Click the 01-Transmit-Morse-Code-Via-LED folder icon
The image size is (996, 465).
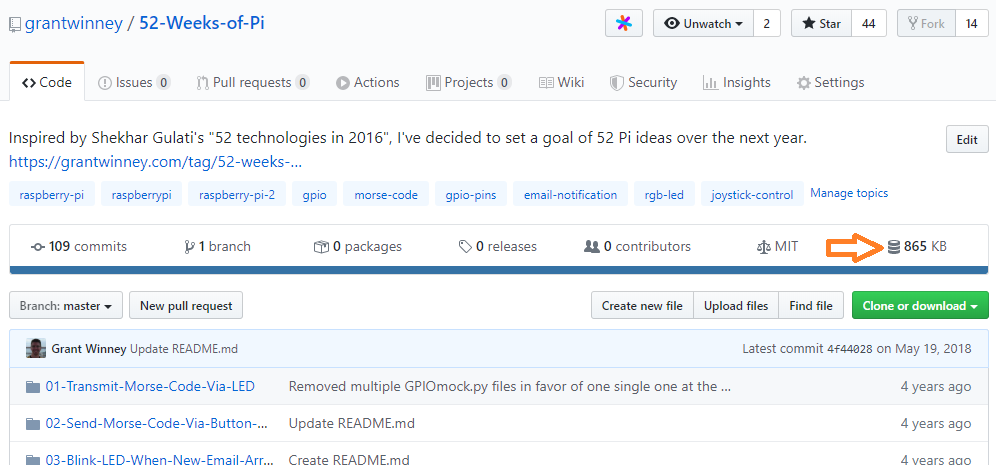(x=33, y=386)
